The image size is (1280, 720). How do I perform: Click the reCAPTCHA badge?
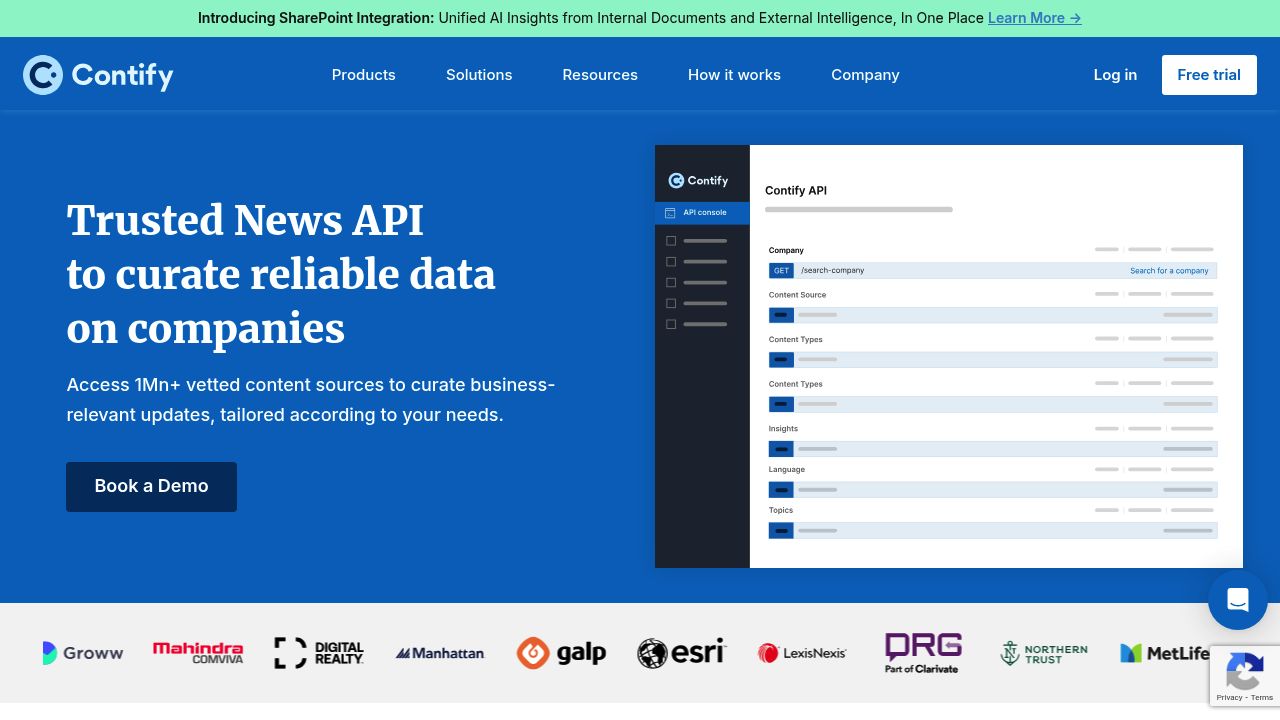coord(1245,676)
